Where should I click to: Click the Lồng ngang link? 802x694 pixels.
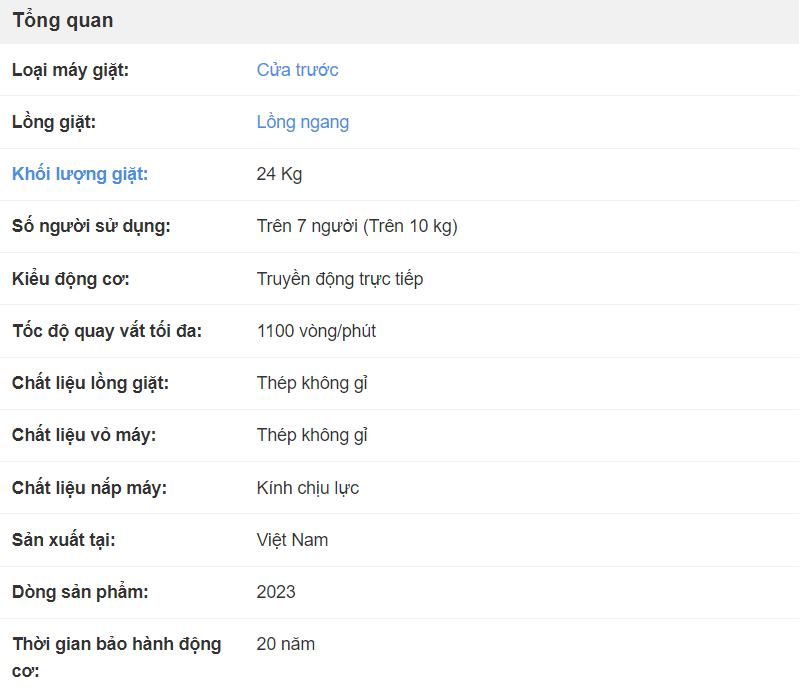[303, 122]
